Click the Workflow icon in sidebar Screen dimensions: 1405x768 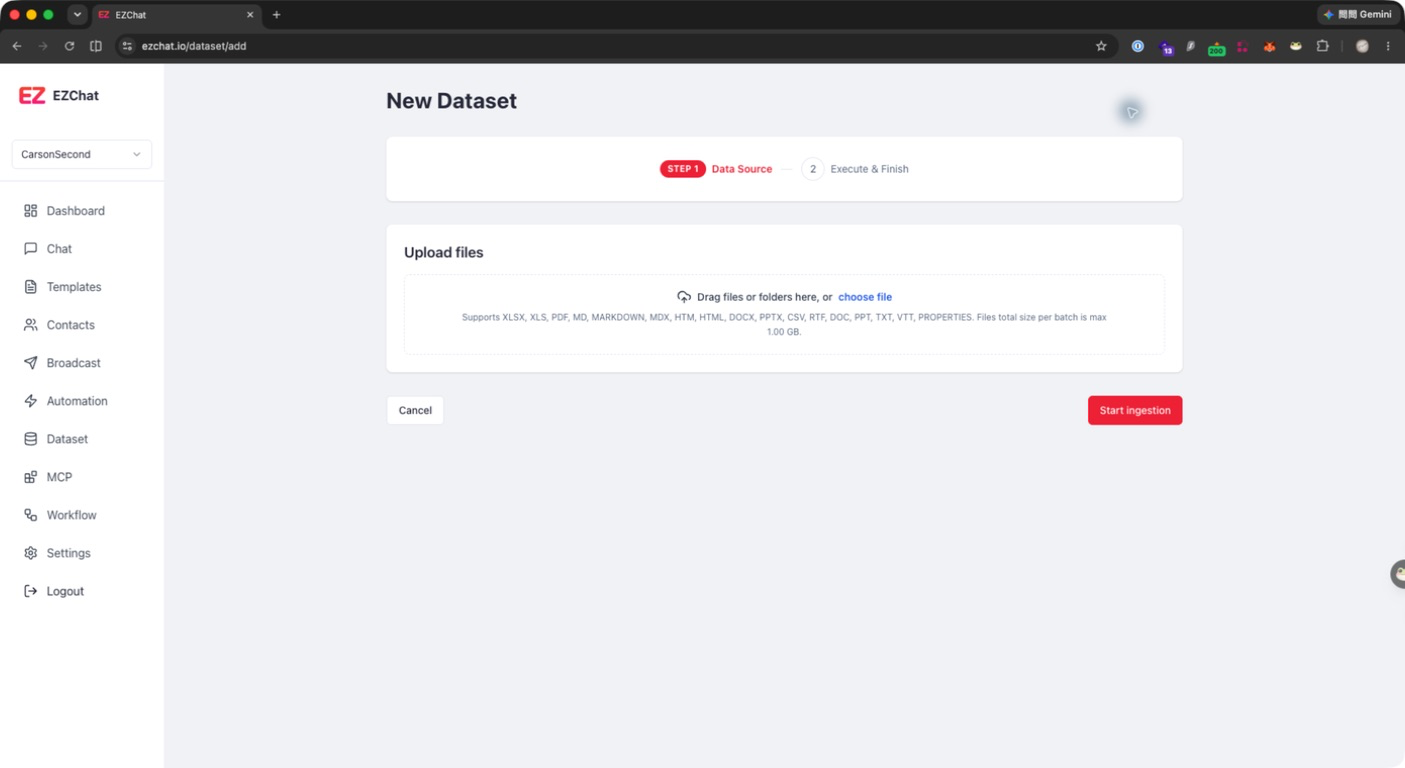click(30, 515)
